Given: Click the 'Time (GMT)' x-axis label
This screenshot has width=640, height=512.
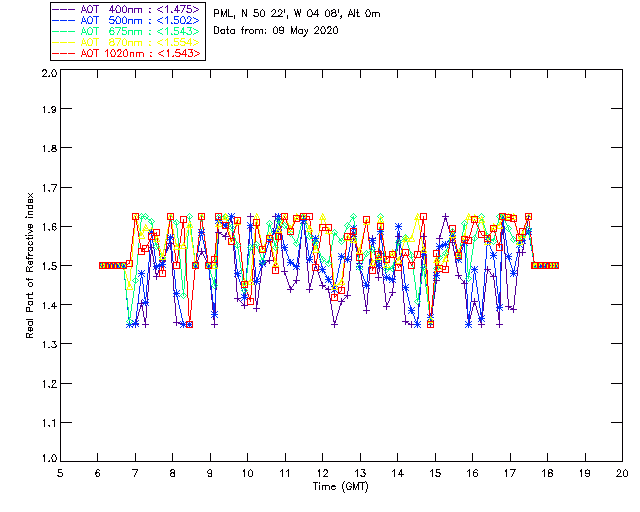Looking at the screenshot, I should pos(341,486).
